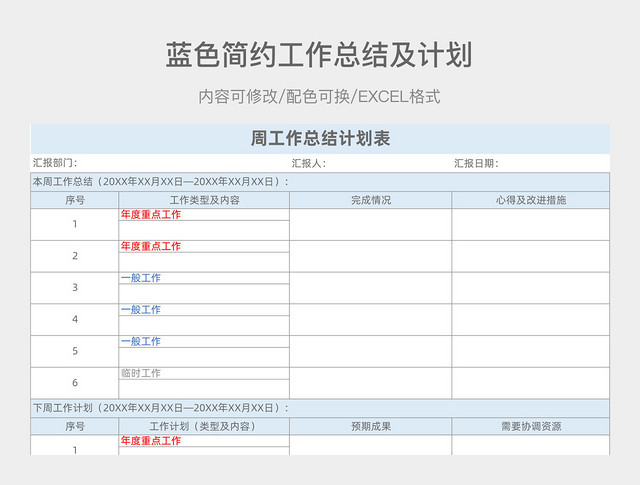
Task: Click the table title 周工作总结计划表
Action: point(320,138)
